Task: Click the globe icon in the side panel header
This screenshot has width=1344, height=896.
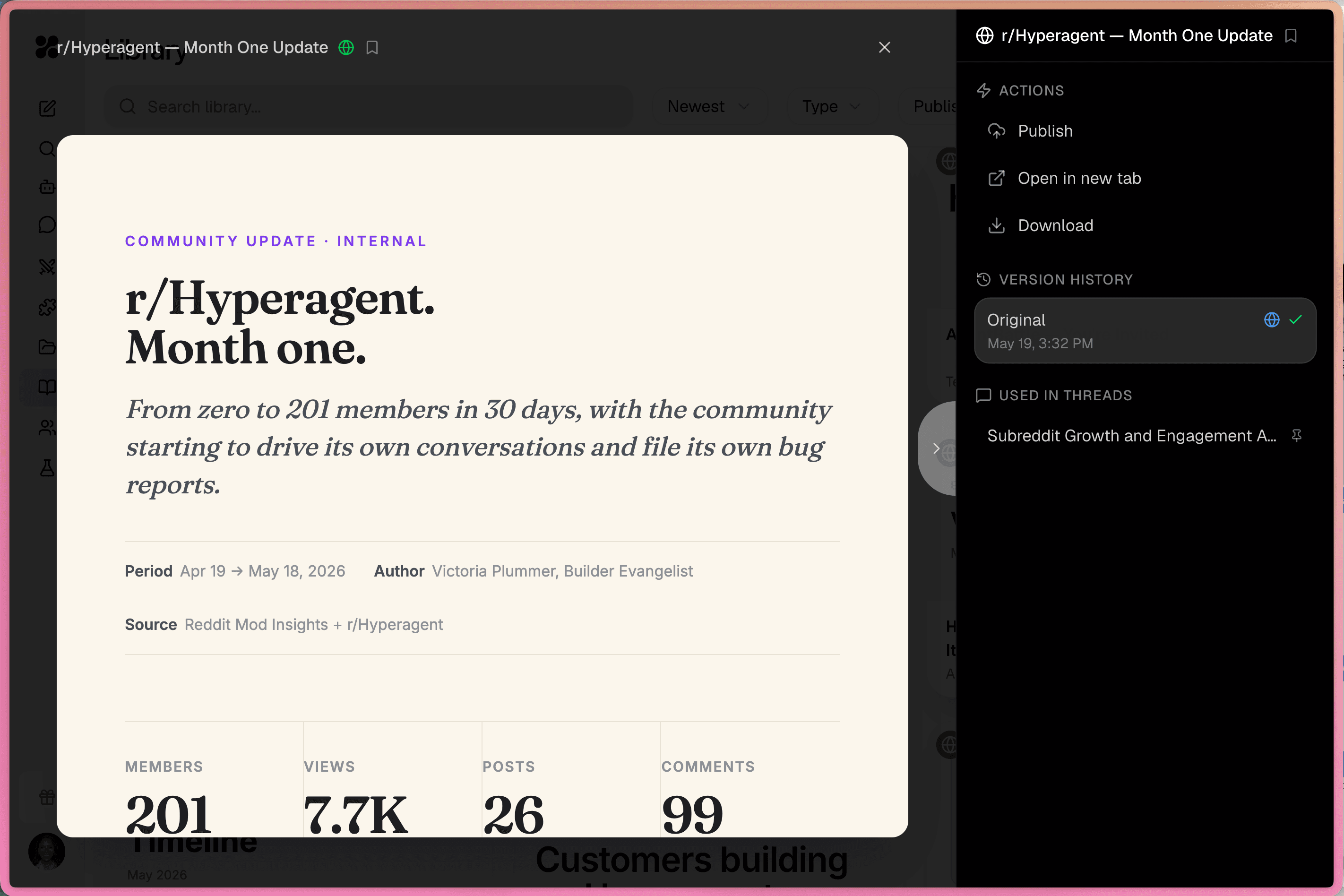Action: [984, 35]
